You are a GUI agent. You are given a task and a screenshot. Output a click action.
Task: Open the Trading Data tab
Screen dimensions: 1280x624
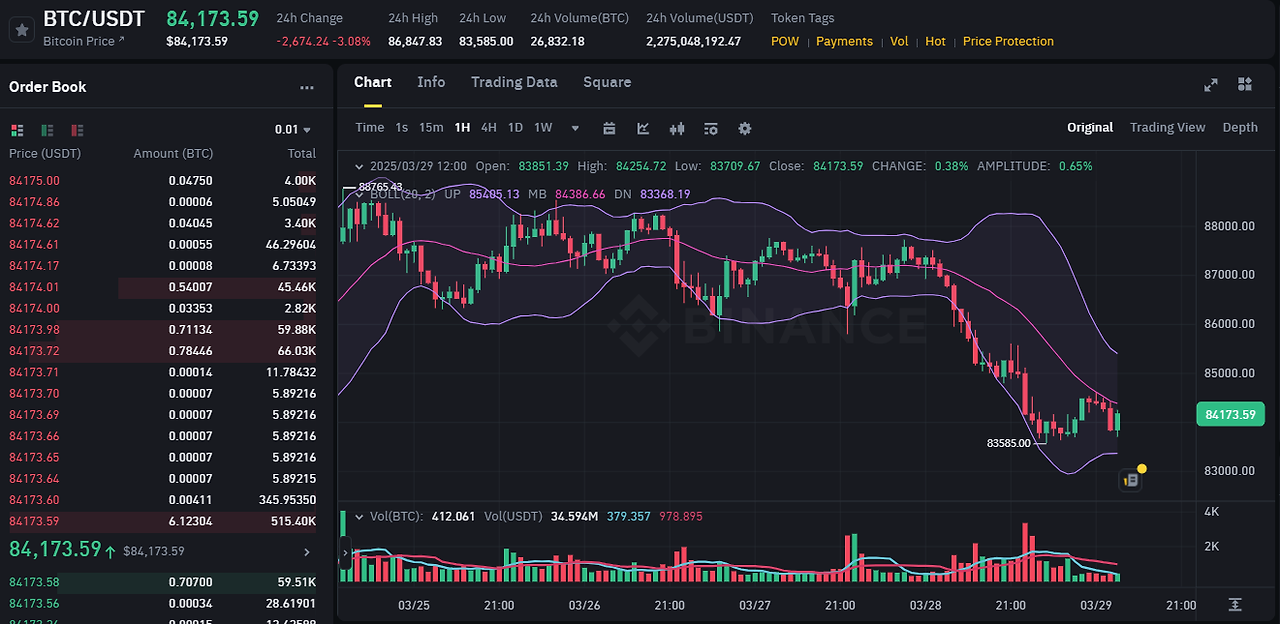click(514, 82)
